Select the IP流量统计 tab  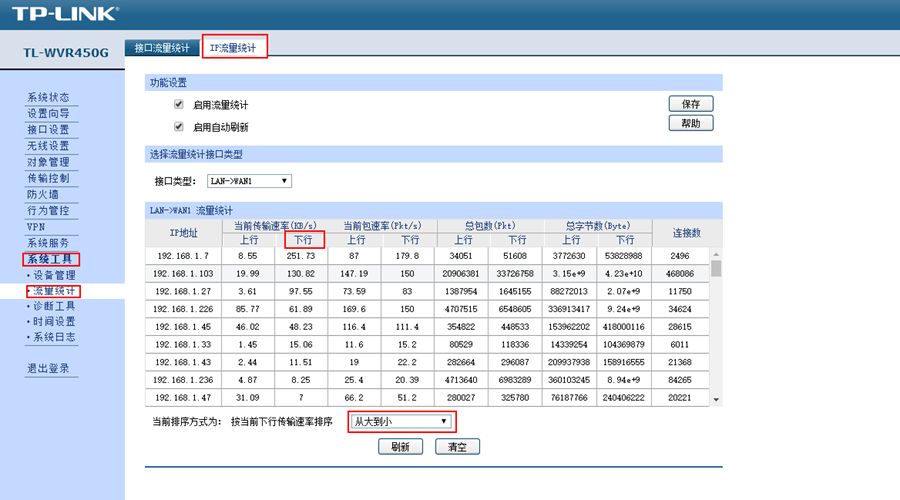(234, 47)
